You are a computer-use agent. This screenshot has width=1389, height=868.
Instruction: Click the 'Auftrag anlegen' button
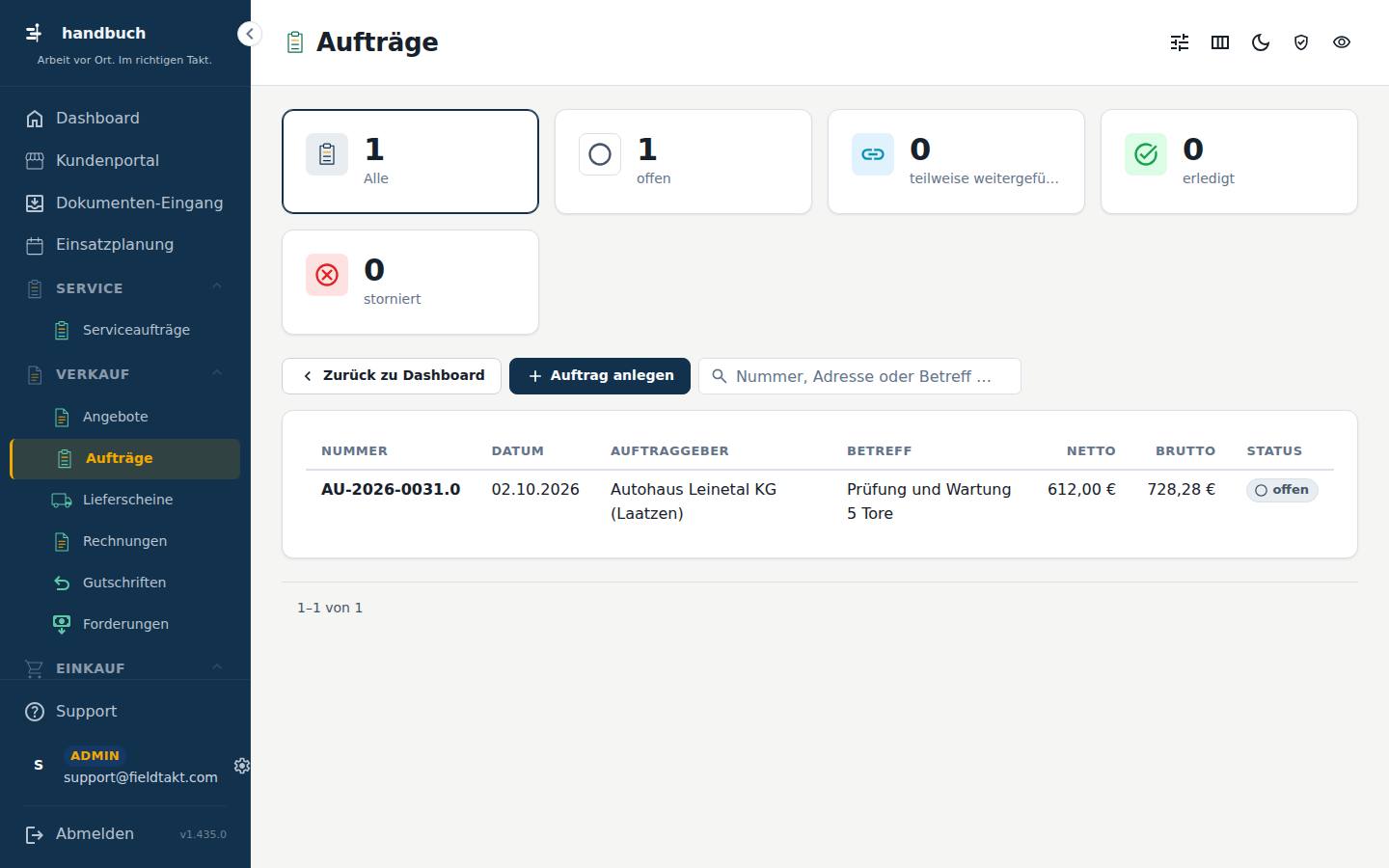pyautogui.click(x=600, y=376)
